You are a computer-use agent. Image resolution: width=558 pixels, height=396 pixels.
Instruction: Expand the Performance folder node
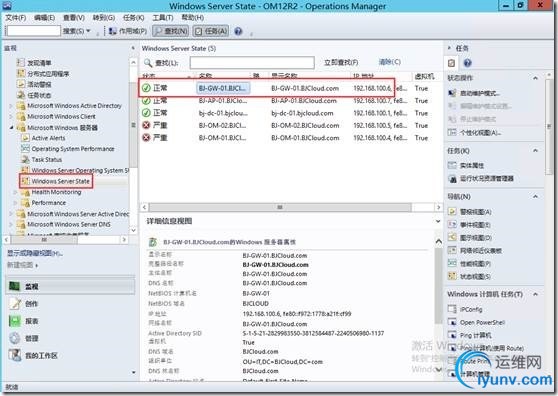[15, 203]
